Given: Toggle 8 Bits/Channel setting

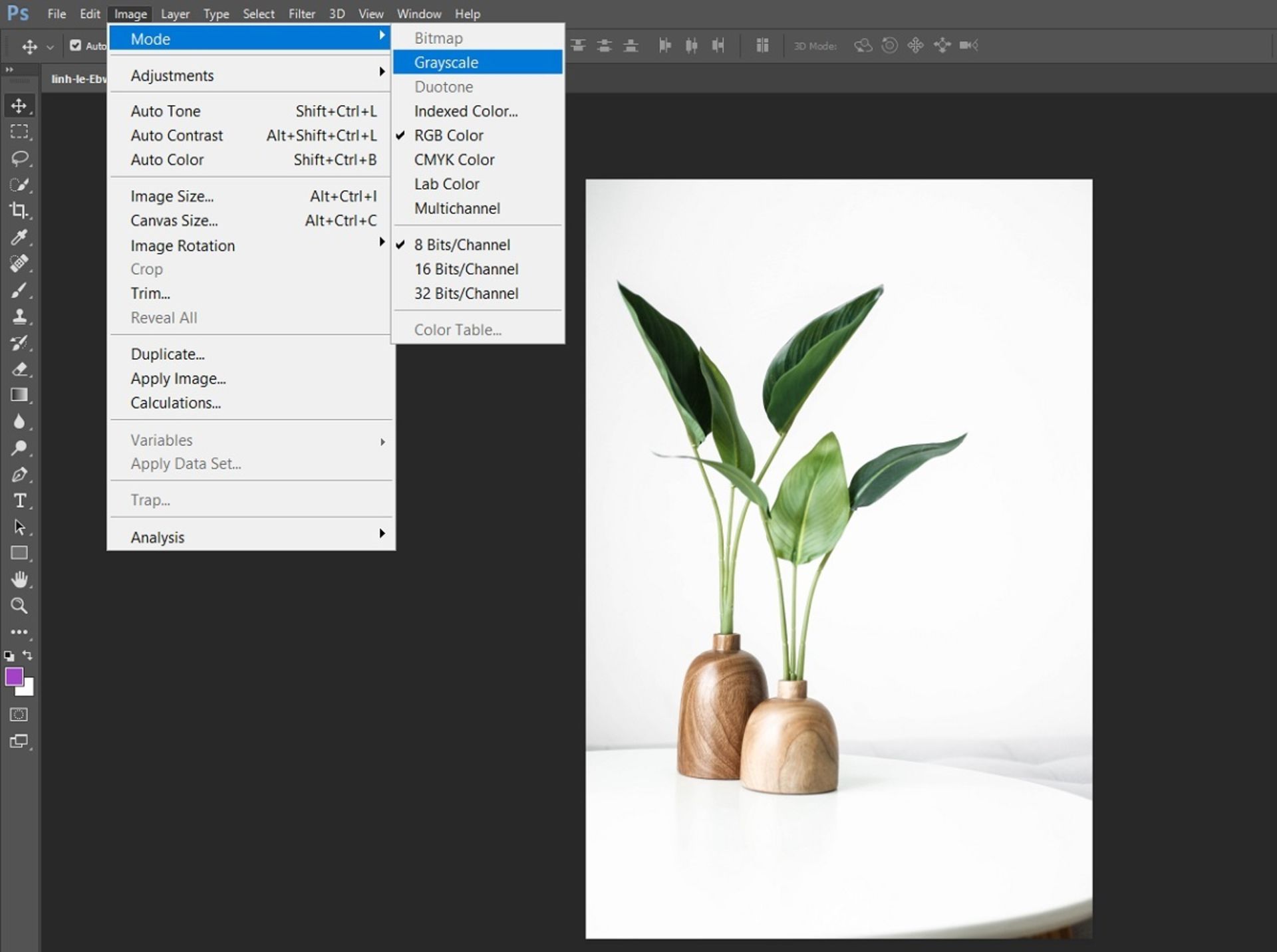Looking at the screenshot, I should click(462, 244).
